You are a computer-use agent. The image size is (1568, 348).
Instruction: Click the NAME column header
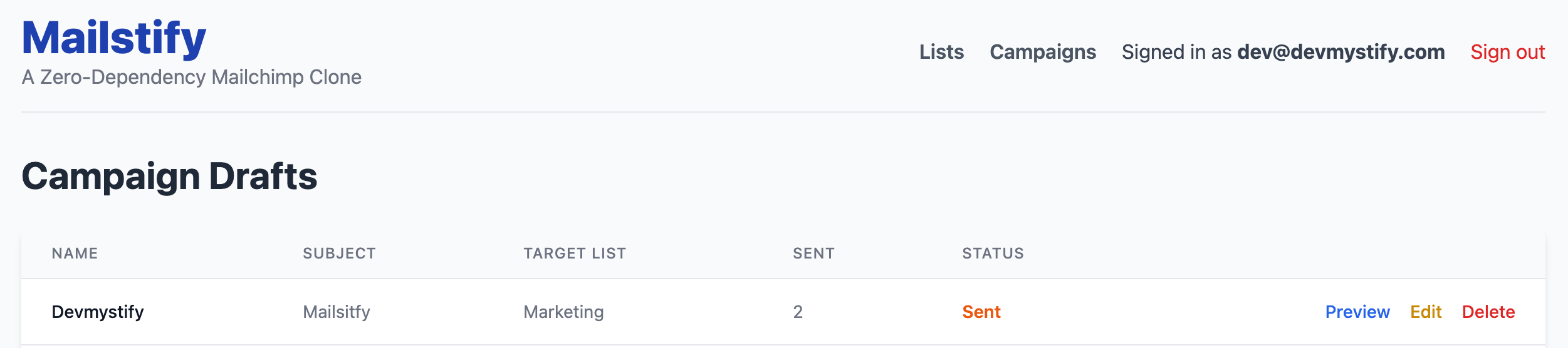[75, 253]
